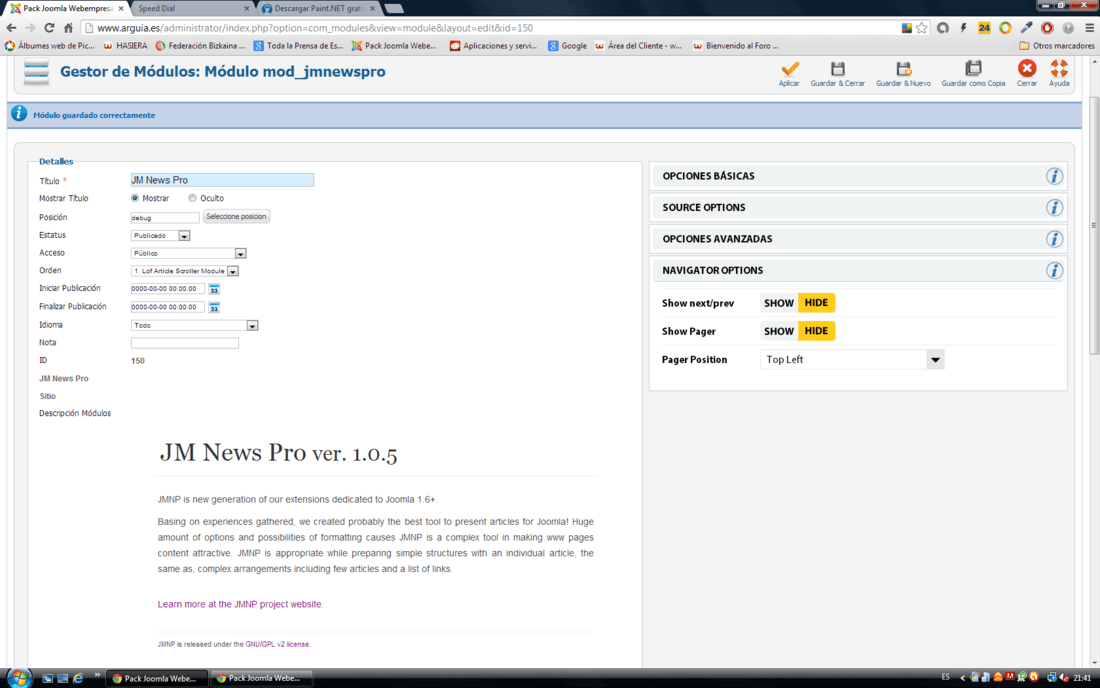The height and width of the screenshot is (688, 1100).
Task: Close the Descargar Paint.NET tab
Action: (373, 8)
